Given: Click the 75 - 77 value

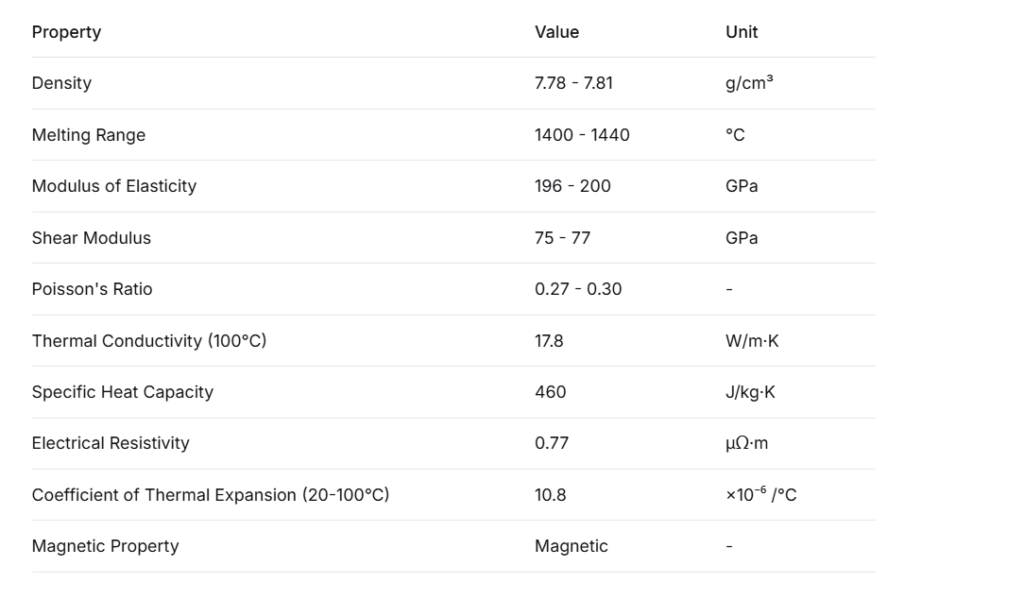Looking at the screenshot, I should click(x=562, y=238).
